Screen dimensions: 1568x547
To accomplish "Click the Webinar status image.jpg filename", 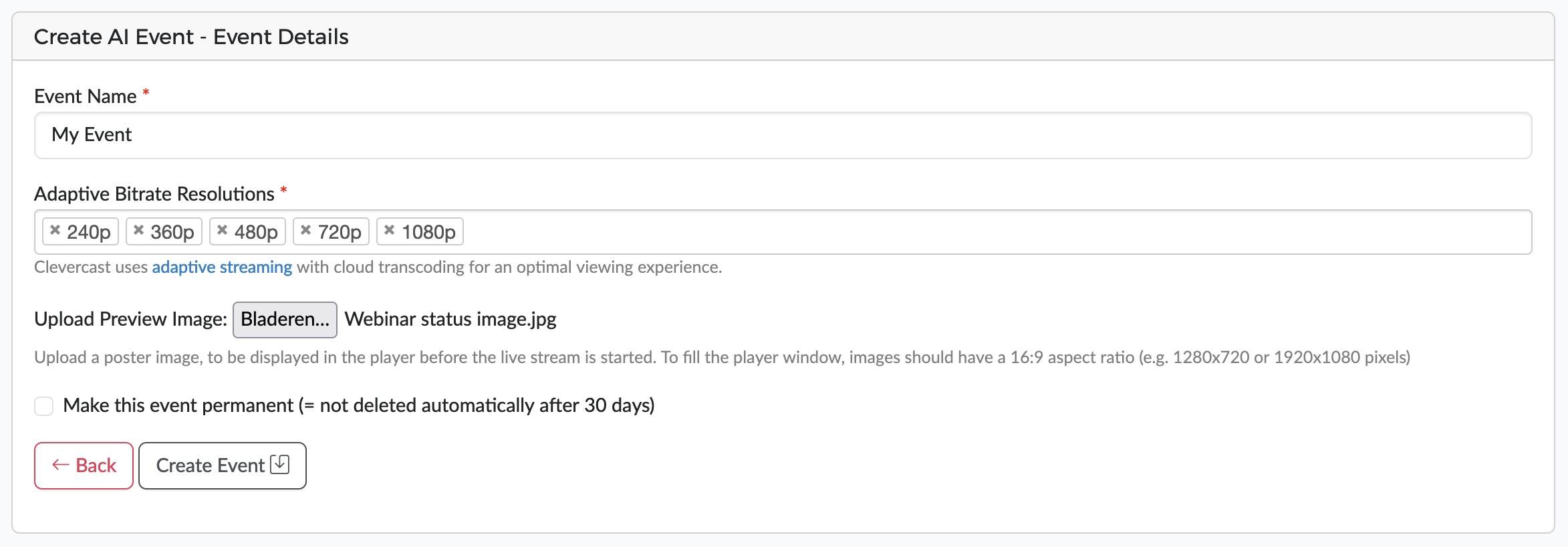I will coord(450,320).
